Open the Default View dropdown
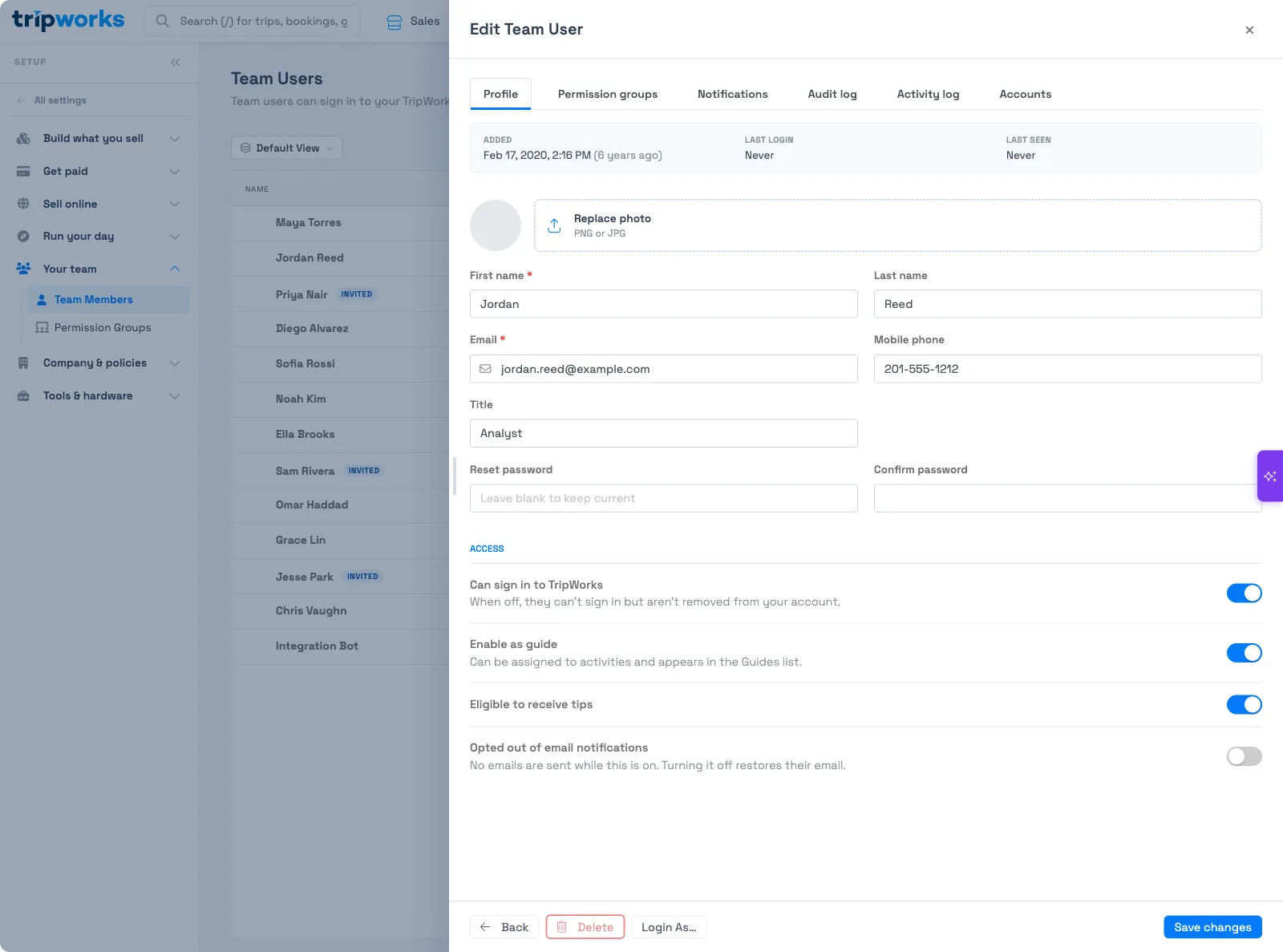 coord(287,148)
